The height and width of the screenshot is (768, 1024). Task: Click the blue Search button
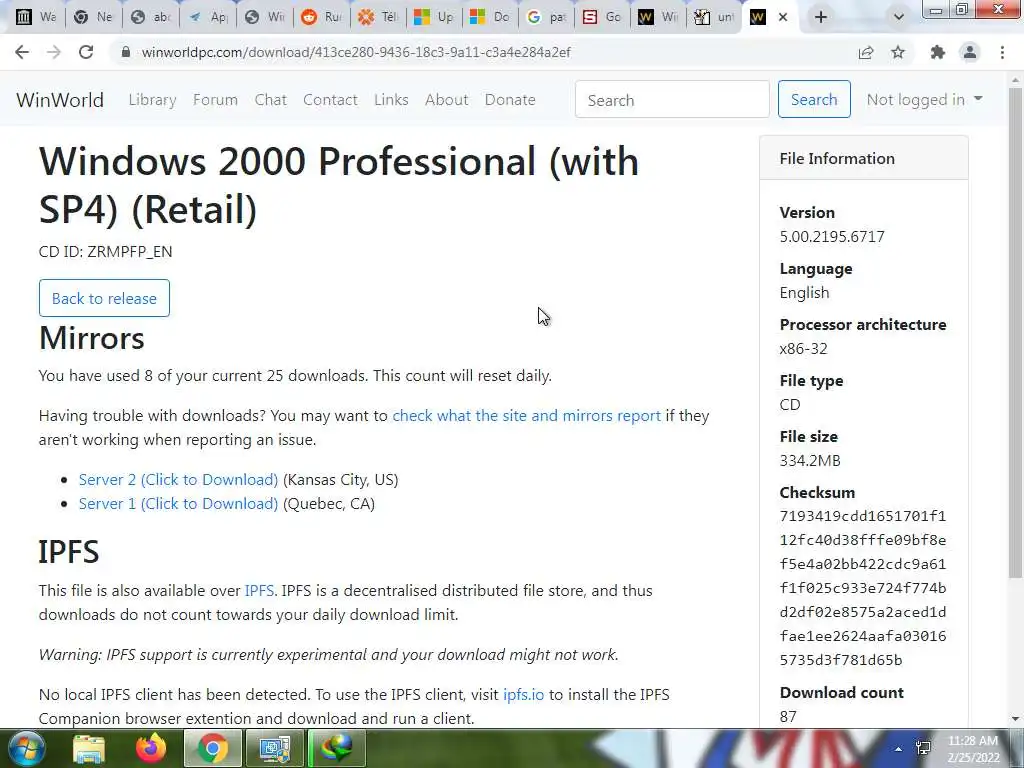pyautogui.click(x=814, y=99)
